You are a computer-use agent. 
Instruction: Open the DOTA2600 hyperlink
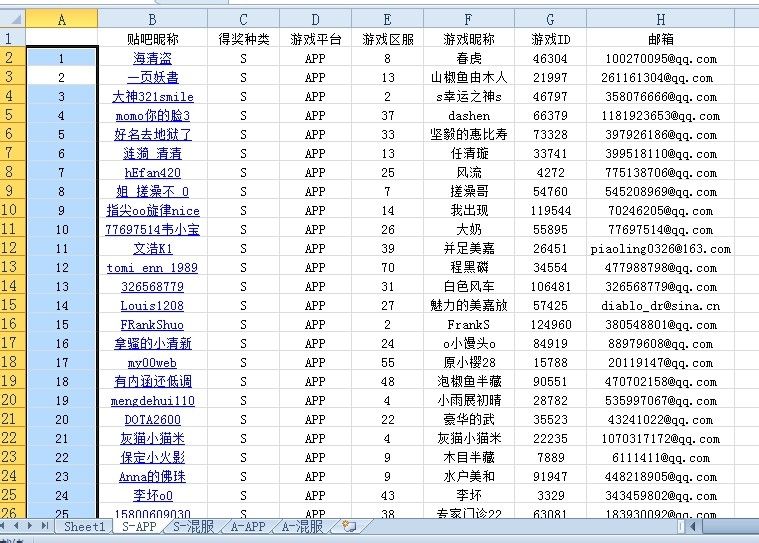(152, 420)
